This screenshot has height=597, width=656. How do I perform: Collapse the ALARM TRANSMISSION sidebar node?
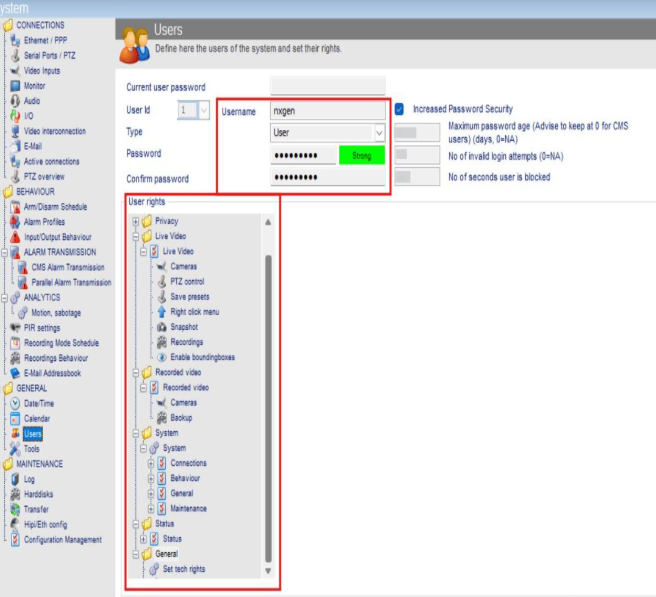pyautogui.click(x=4, y=252)
